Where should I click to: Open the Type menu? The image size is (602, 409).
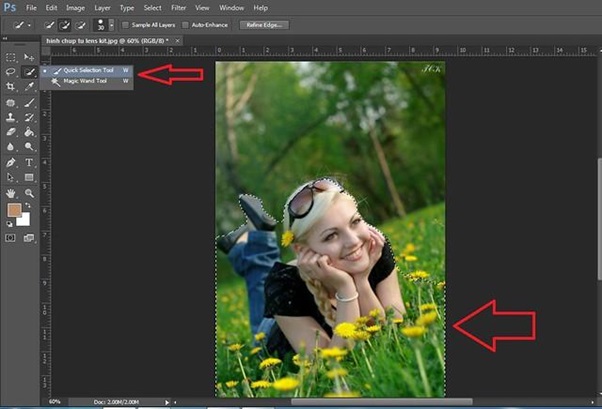127,8
